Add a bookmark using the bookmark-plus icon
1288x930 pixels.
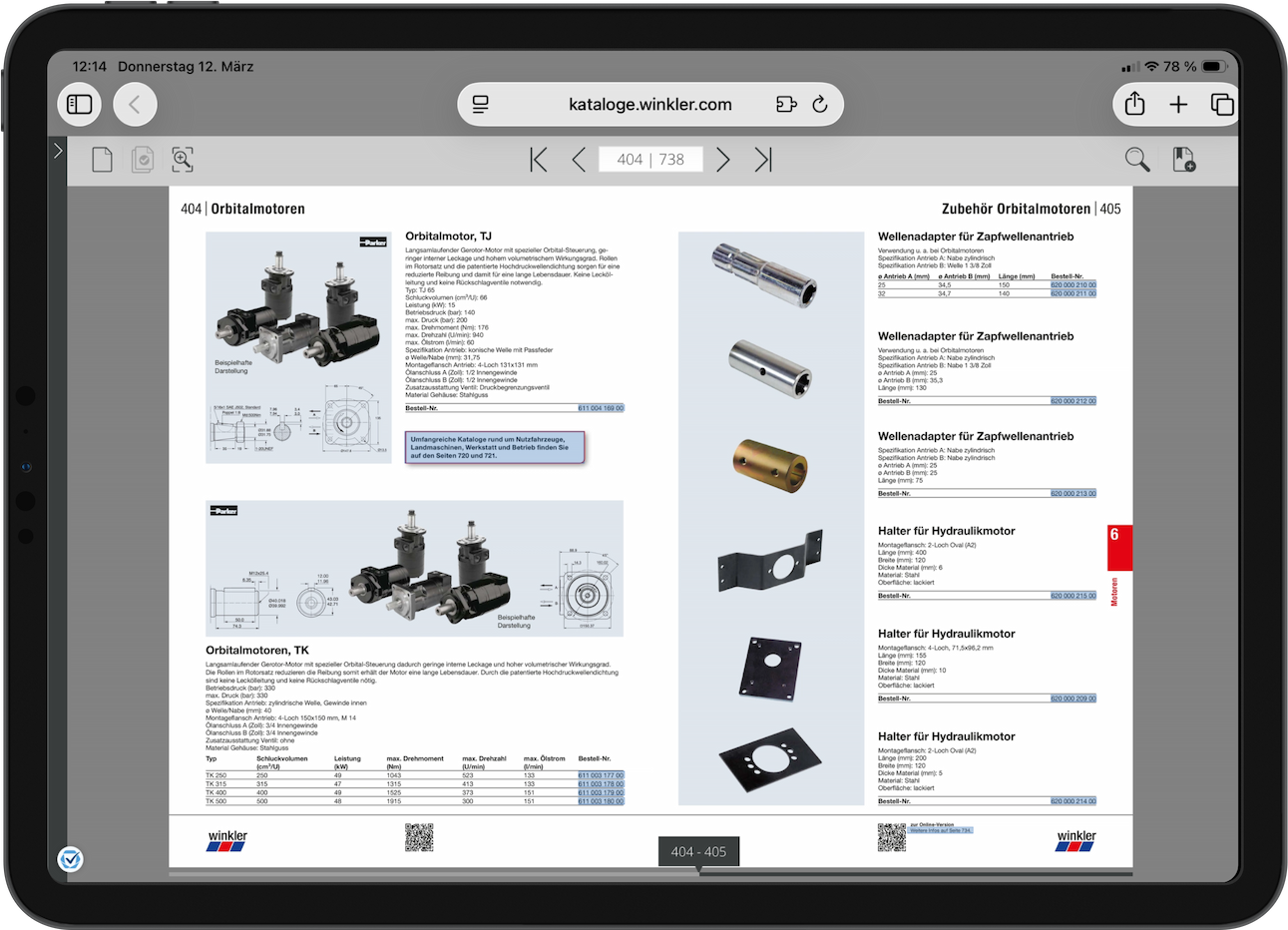(1183, 159)
